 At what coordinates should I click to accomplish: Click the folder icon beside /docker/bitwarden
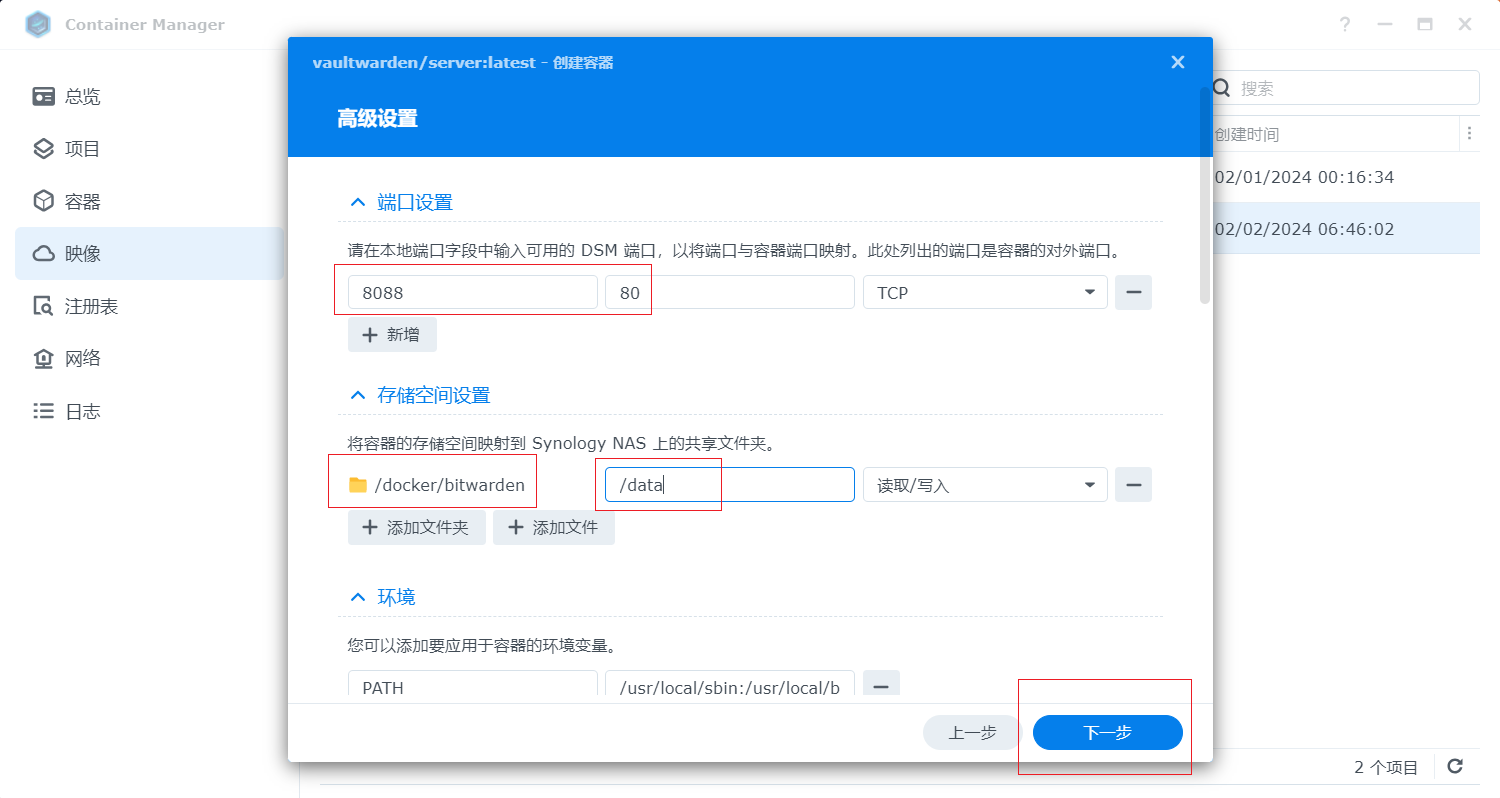[x=358, y=485]
